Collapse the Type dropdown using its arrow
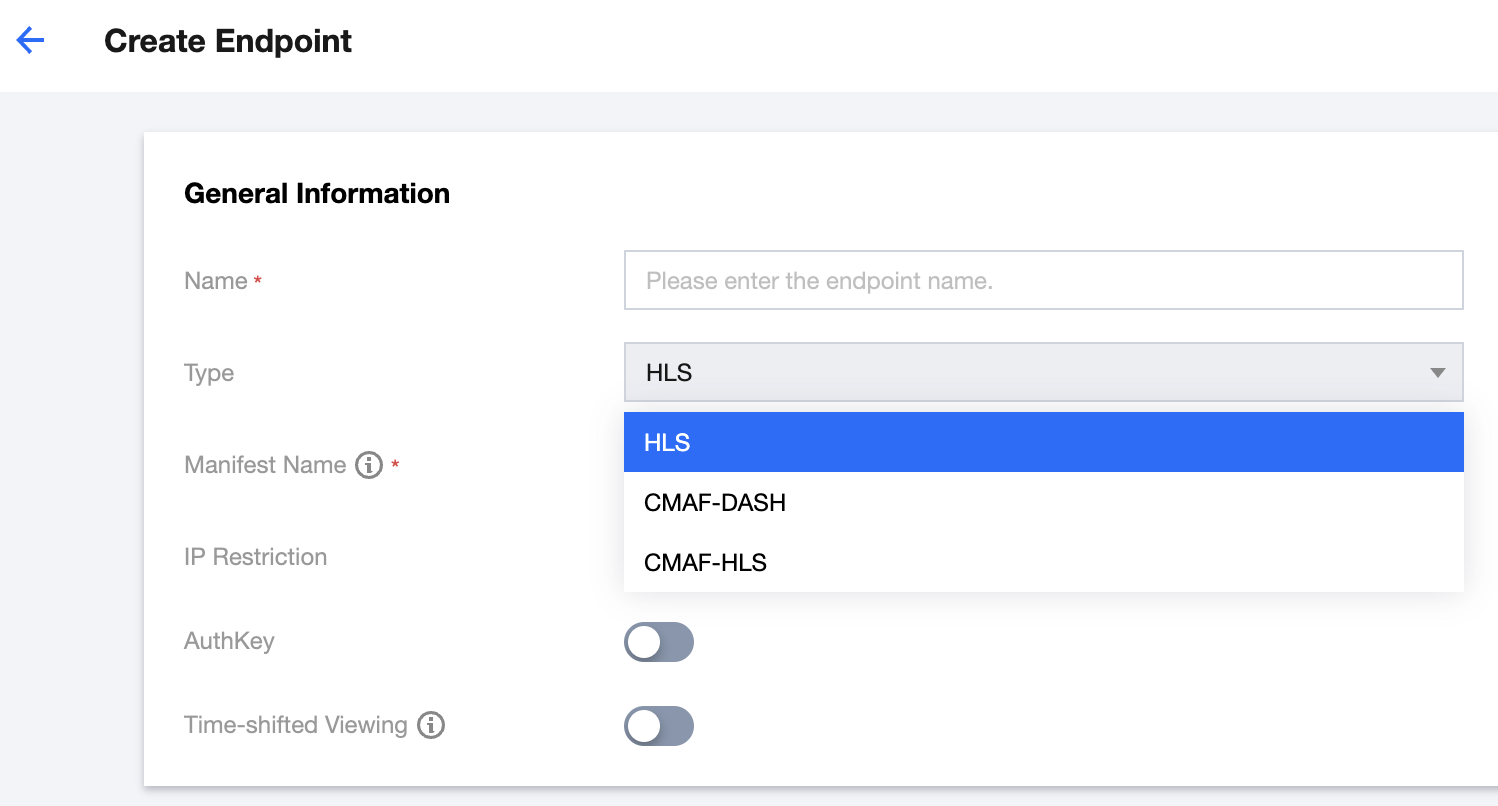1498x806 pixels. coord(1437,373)
